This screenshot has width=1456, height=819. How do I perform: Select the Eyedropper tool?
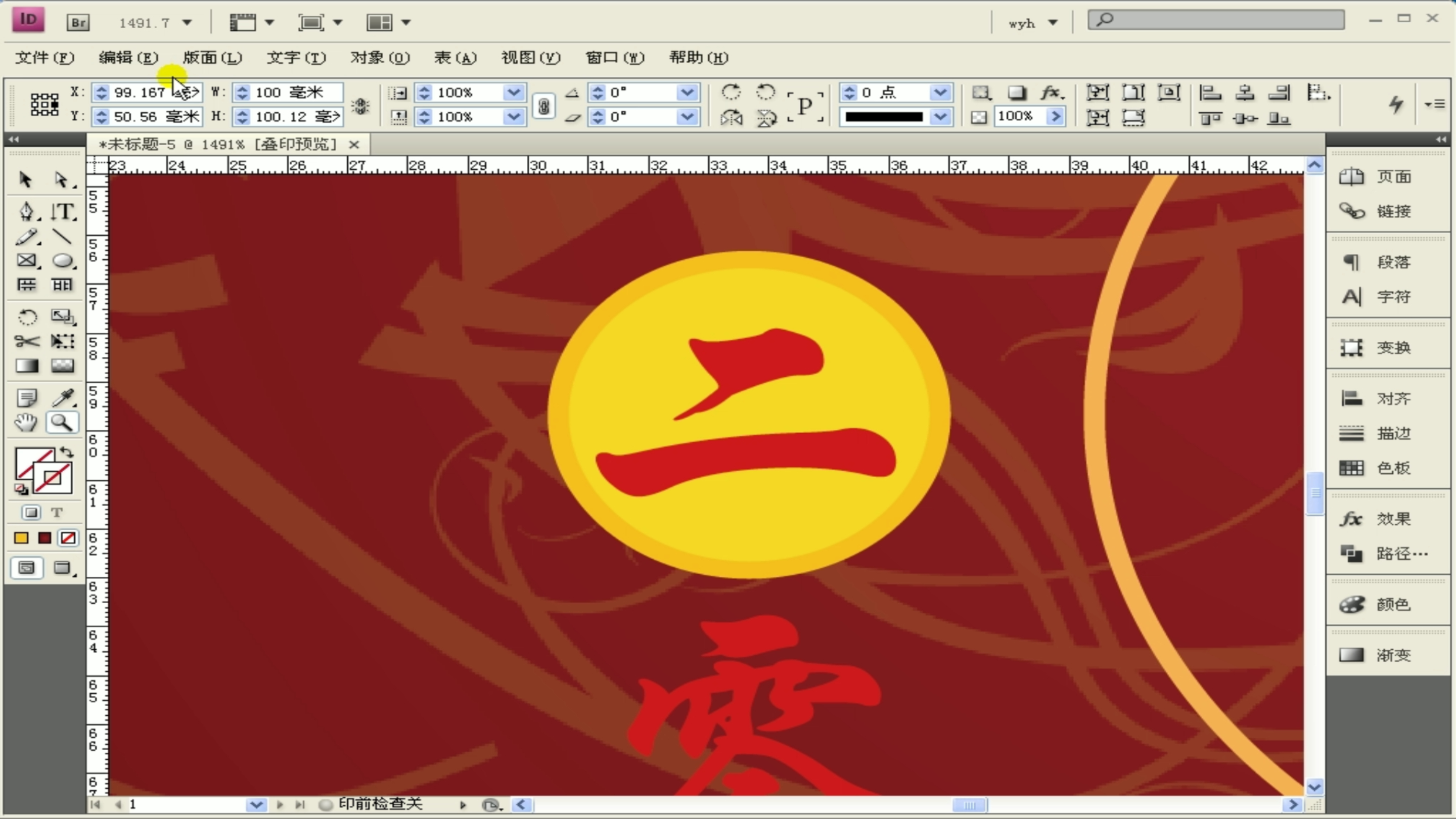[x=62, y=398]
